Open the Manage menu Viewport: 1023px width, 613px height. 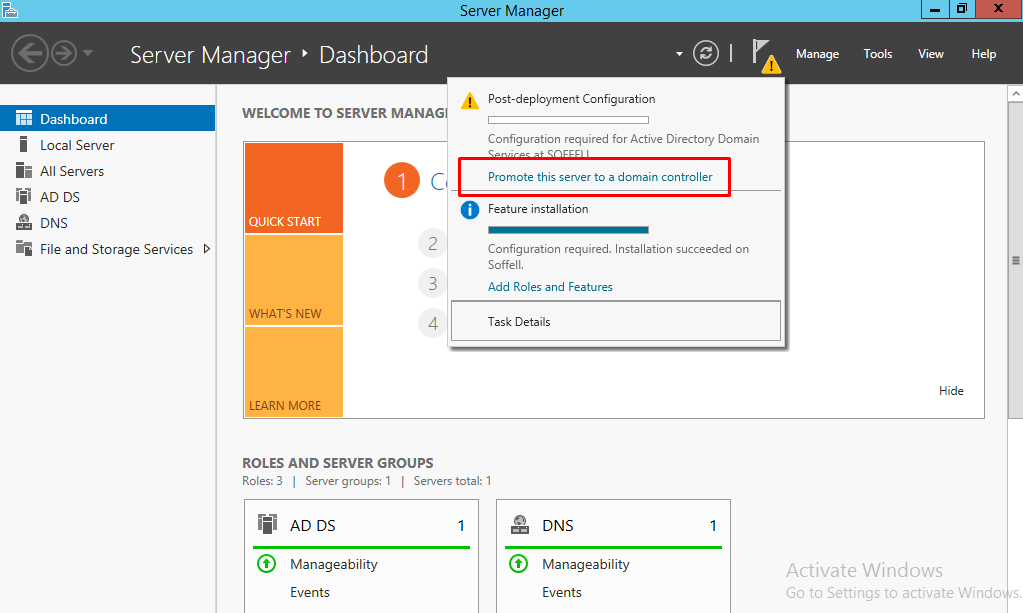coord(816,54)
